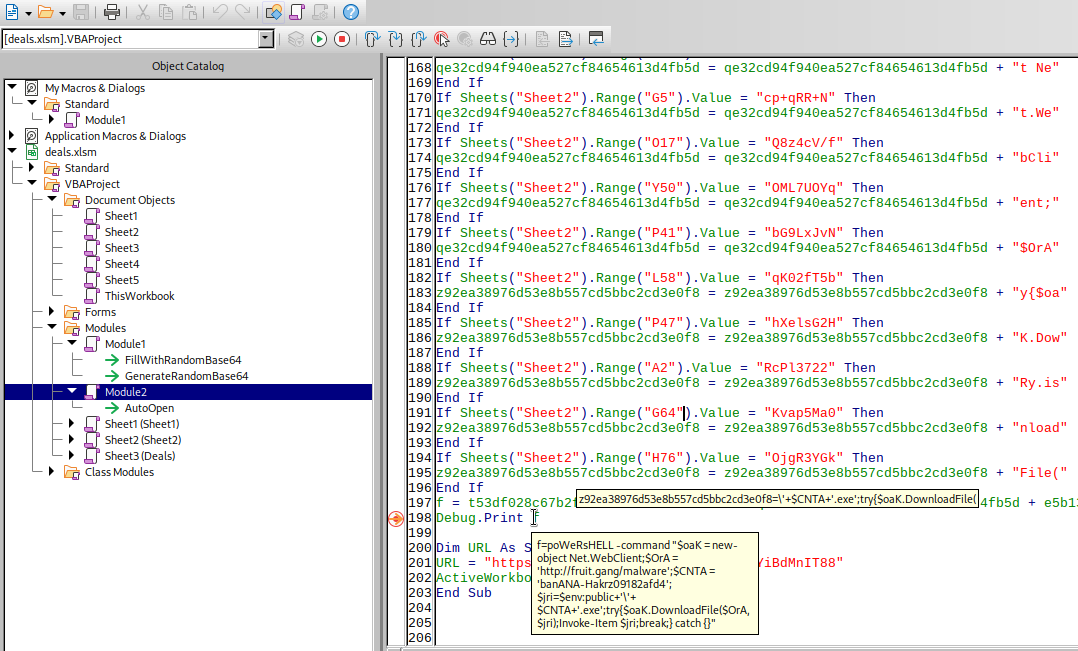1078x651 pixels.
Task: Select the highlighted Module2 row
Action: tap(188, 392)
